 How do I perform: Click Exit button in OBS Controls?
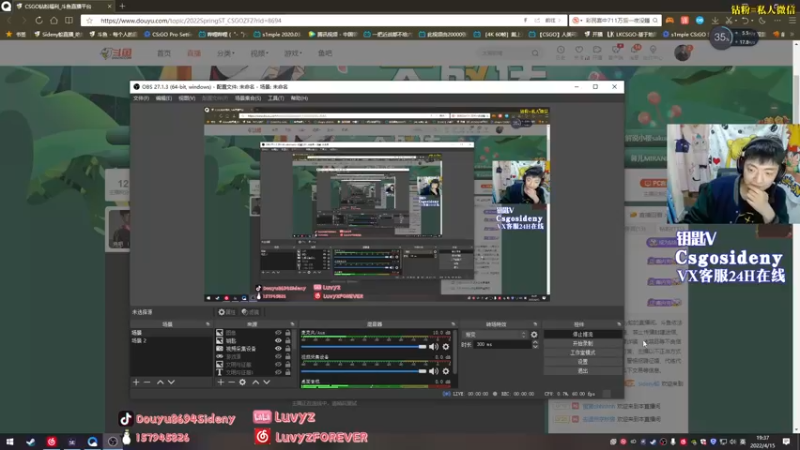coord(583,371)
